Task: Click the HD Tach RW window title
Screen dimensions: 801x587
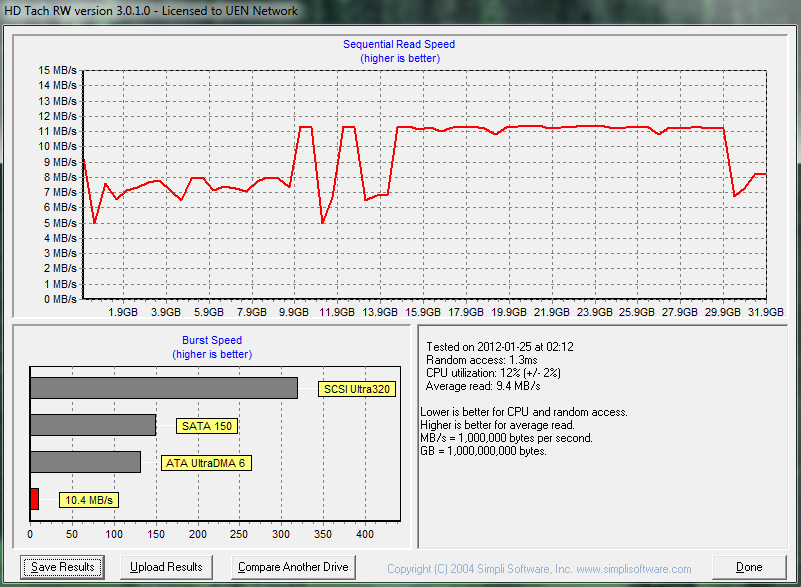Action: point(151,11)
